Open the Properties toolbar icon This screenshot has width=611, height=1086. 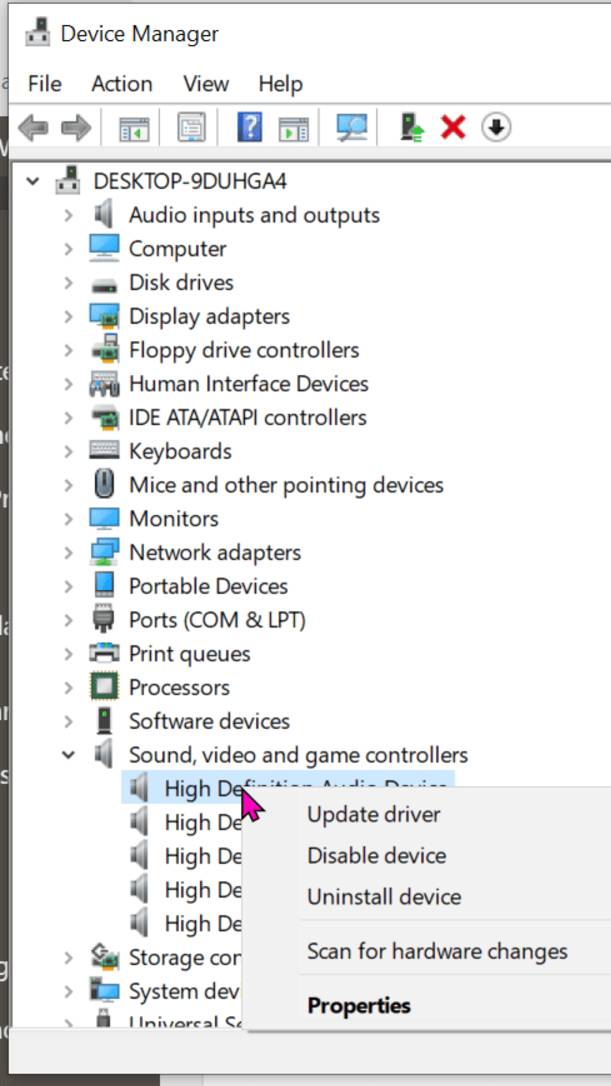point(191,128)
